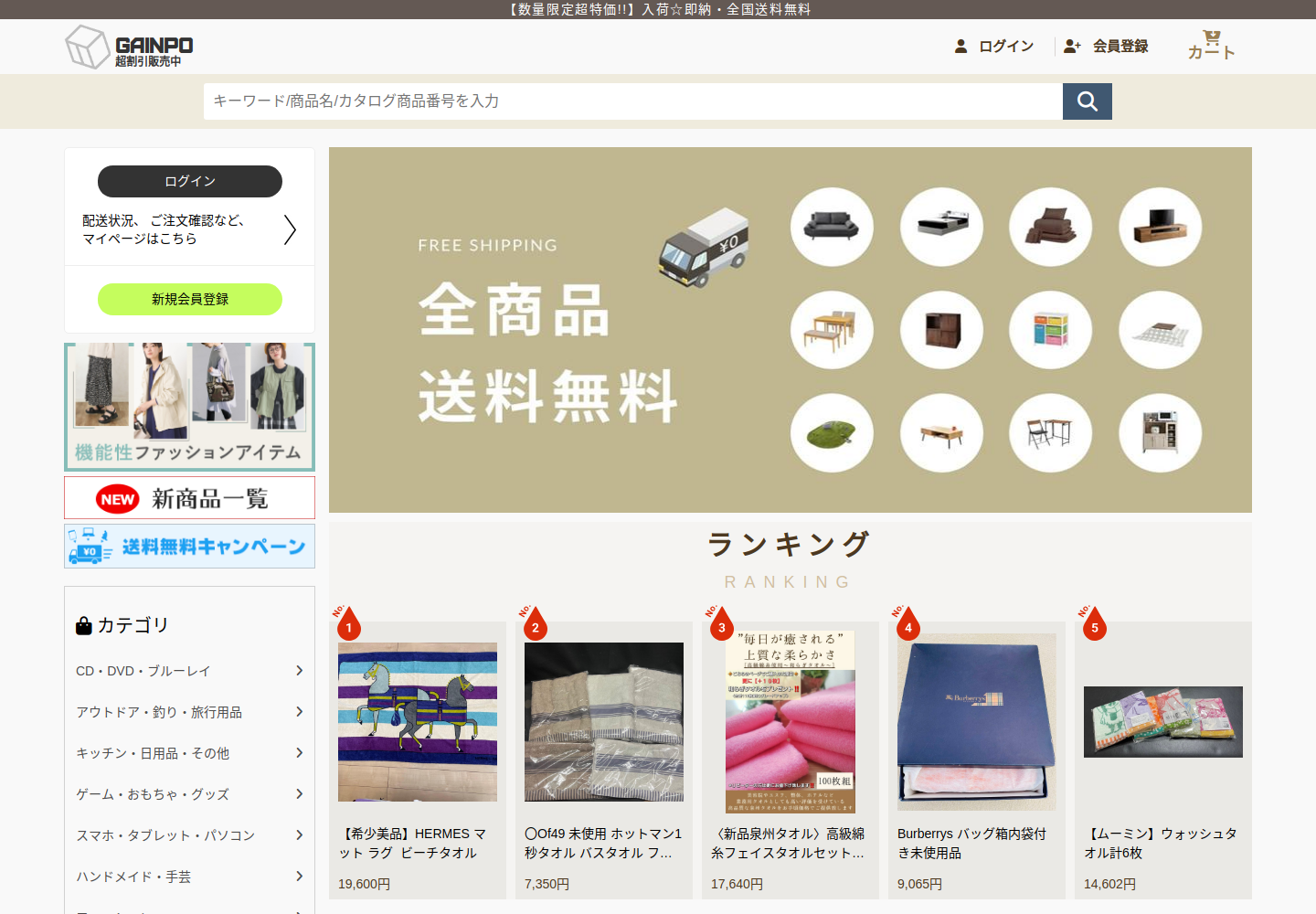Open the 送料無料キャンペーン banner

click(190, 547)
